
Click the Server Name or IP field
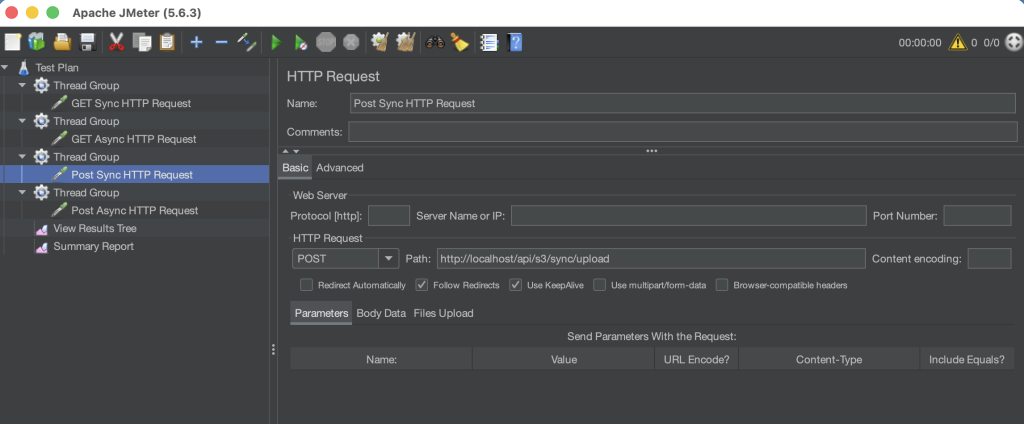pyautogui.click(x=688, y=216)
